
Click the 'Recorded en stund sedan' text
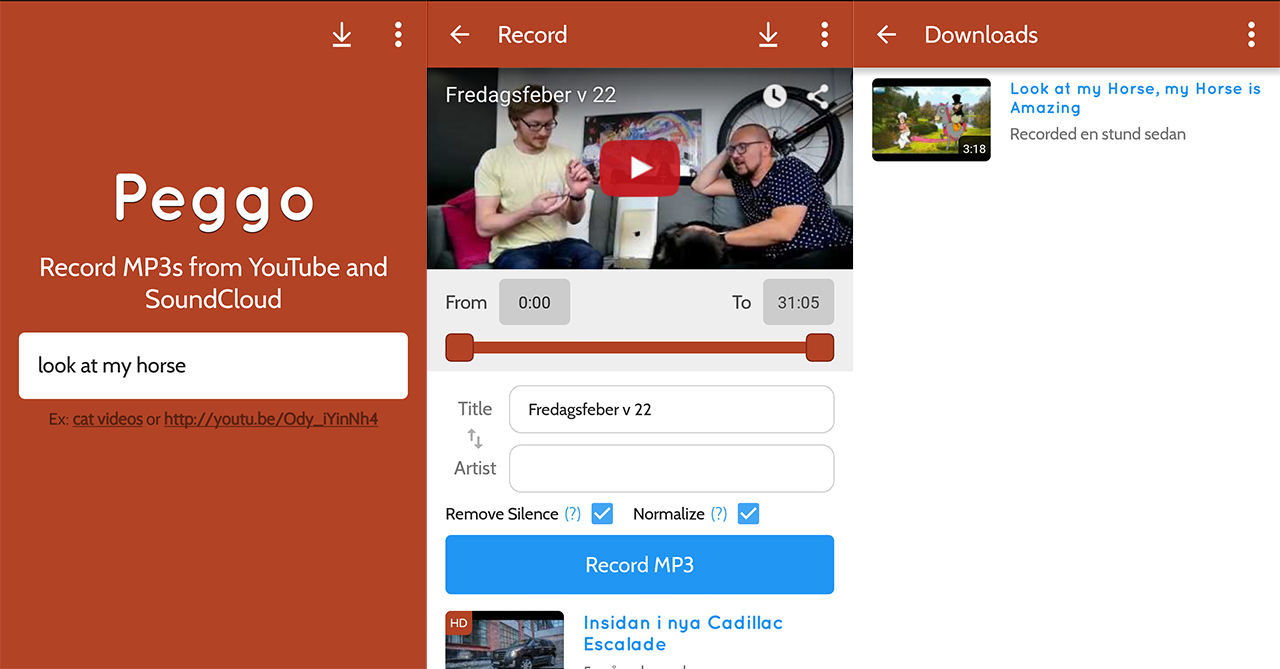click(x=1098, y=134)
